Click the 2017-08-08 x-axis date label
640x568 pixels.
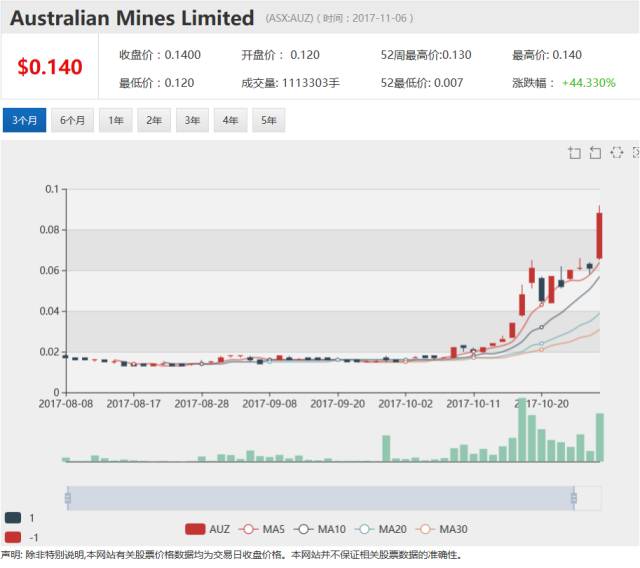66,404
